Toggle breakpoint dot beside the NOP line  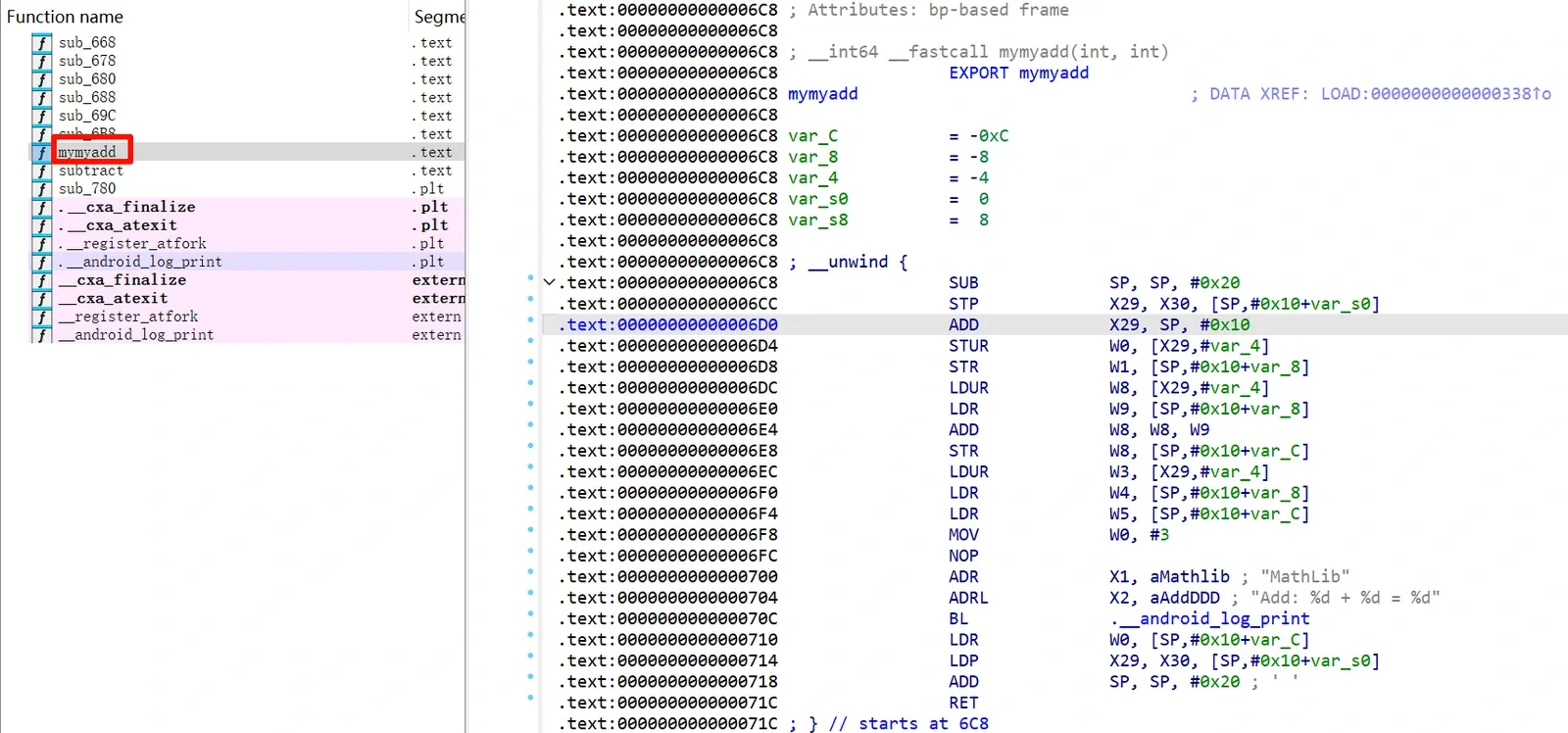tap(530, 551)
